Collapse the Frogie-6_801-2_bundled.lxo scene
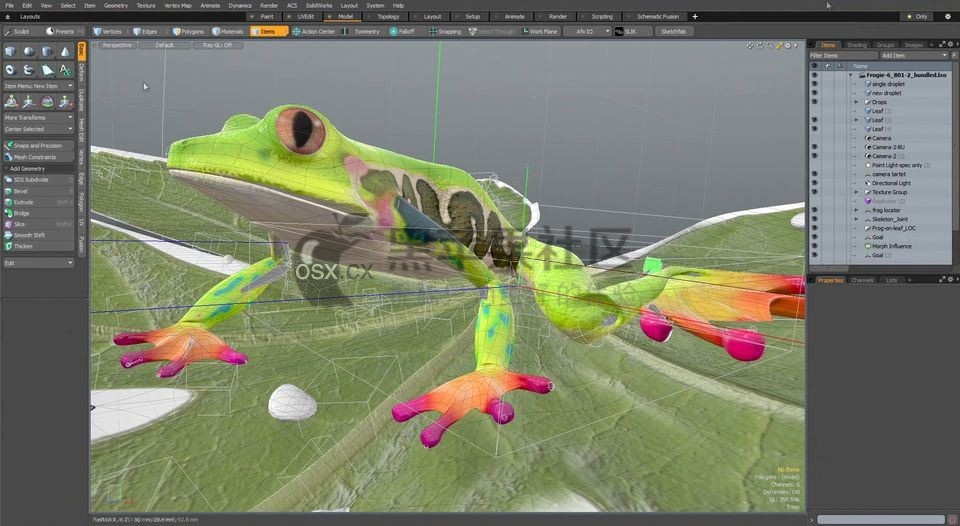Screen dimensions: 960x526 [x=850, y=75]
